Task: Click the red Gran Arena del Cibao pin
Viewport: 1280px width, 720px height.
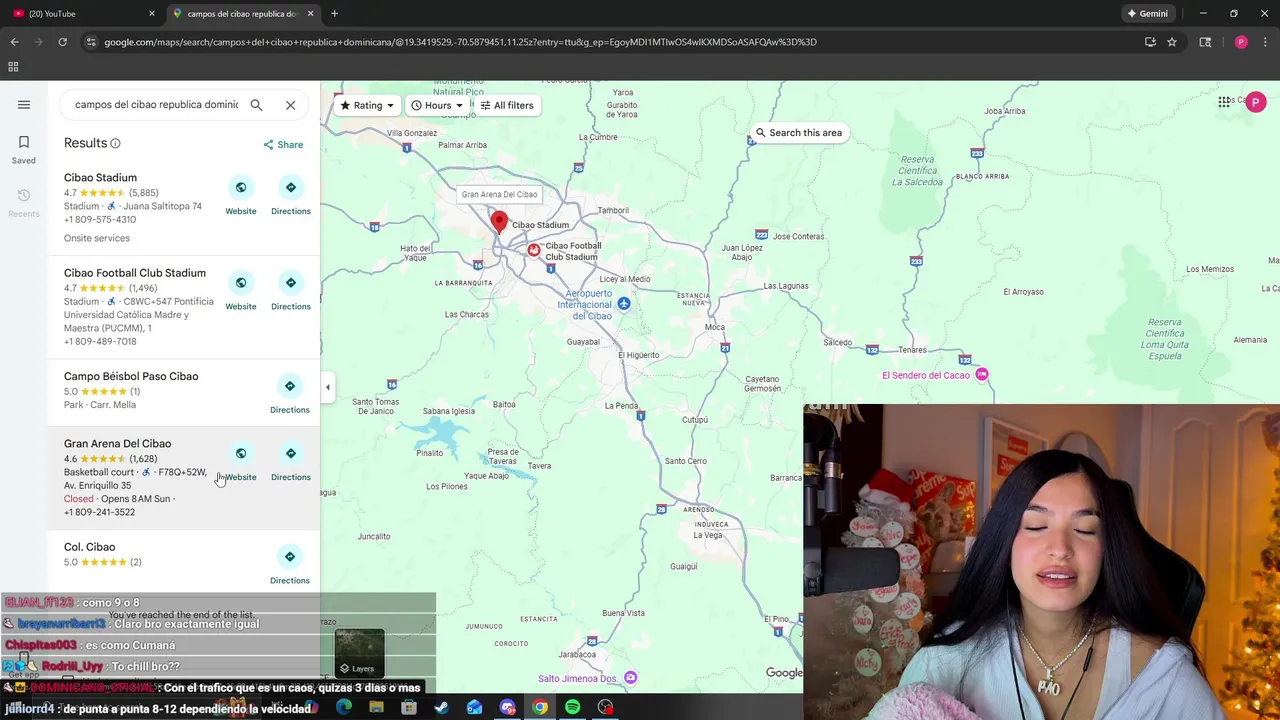Action: pos(499,221)
